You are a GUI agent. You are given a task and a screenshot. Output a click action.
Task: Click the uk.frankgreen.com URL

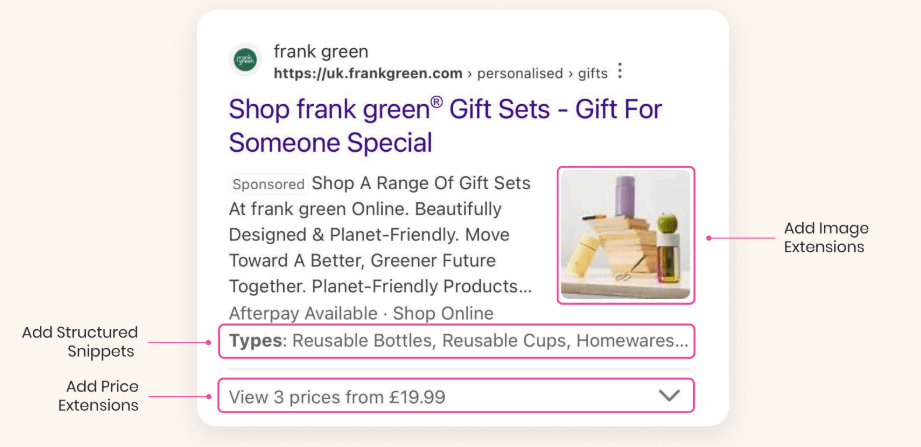click(x=368, y=73)
